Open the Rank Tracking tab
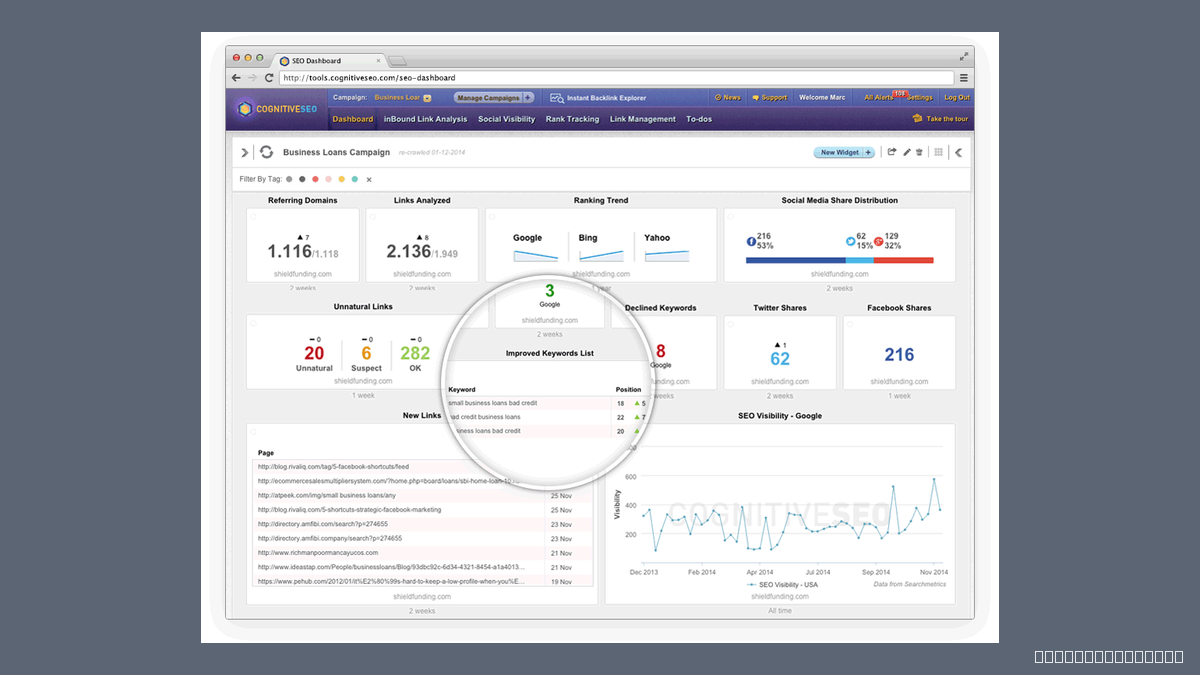 pos(572,119)
